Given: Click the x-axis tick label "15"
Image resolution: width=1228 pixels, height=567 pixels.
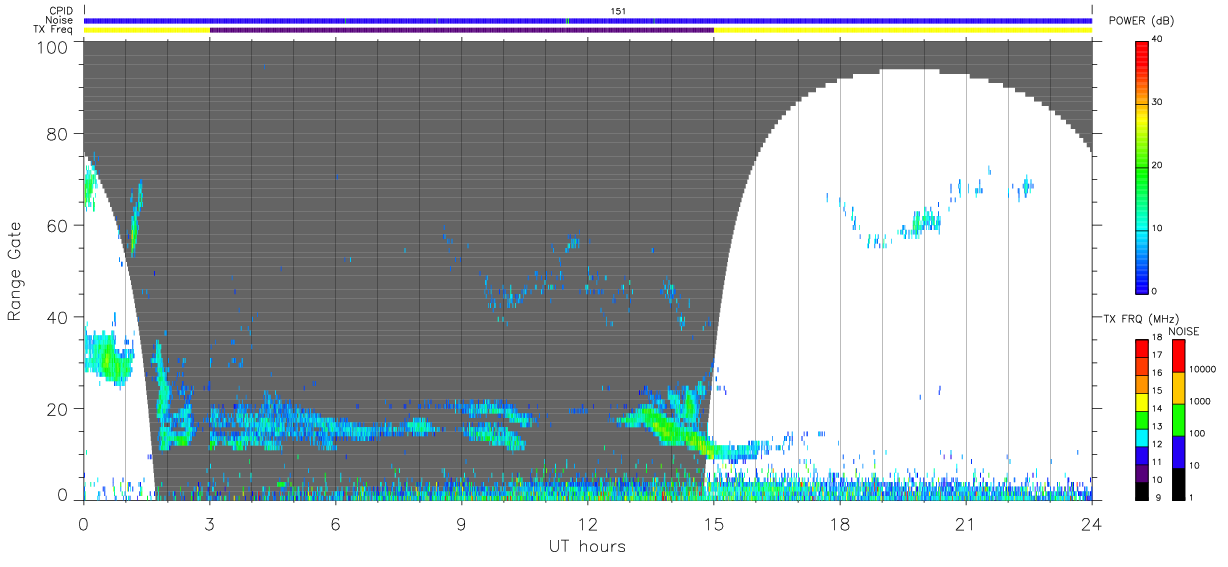Looking at the screenshot, I should tap(714, 524).
